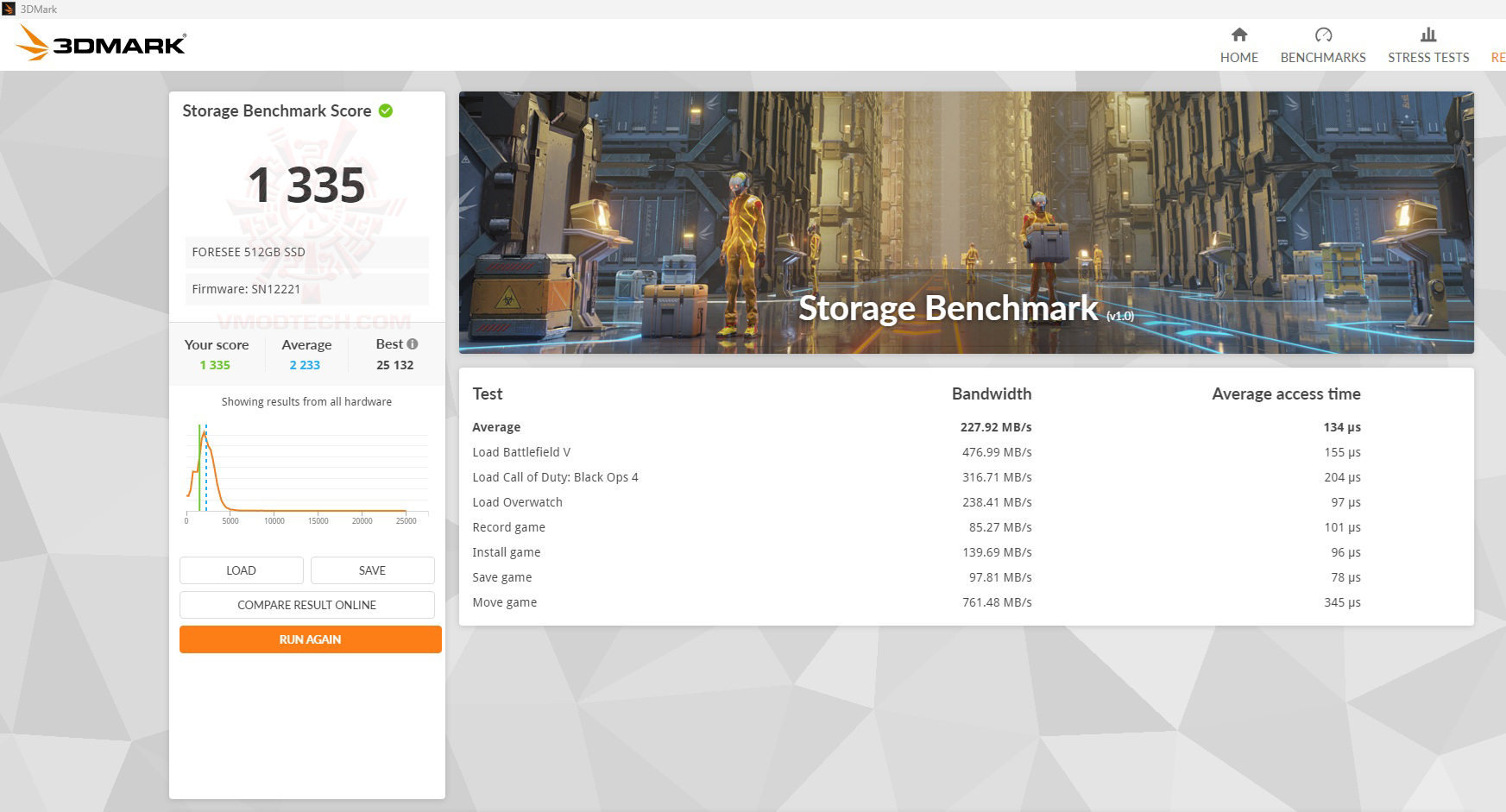The image size is (1506, 812).
Task: Click the Average score value 2 233
Action: [x=305, y=365]
